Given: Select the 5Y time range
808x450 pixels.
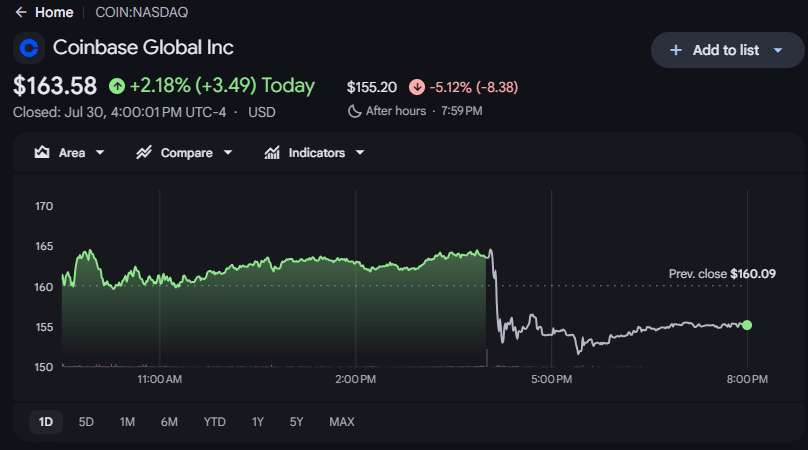Looking at the screenshot, I should click(x=296, y=422).
